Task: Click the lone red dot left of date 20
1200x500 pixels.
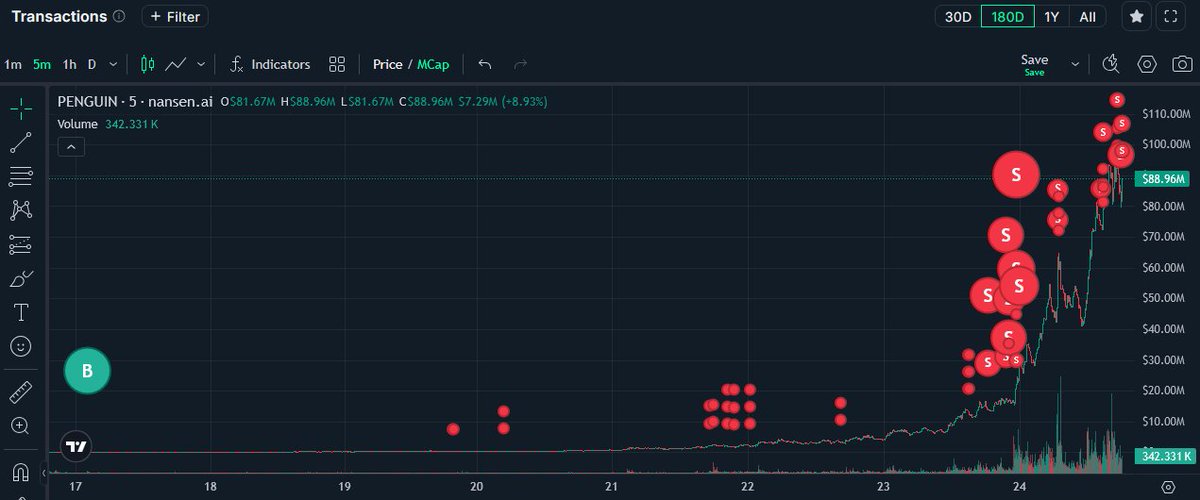Action: 453,429
